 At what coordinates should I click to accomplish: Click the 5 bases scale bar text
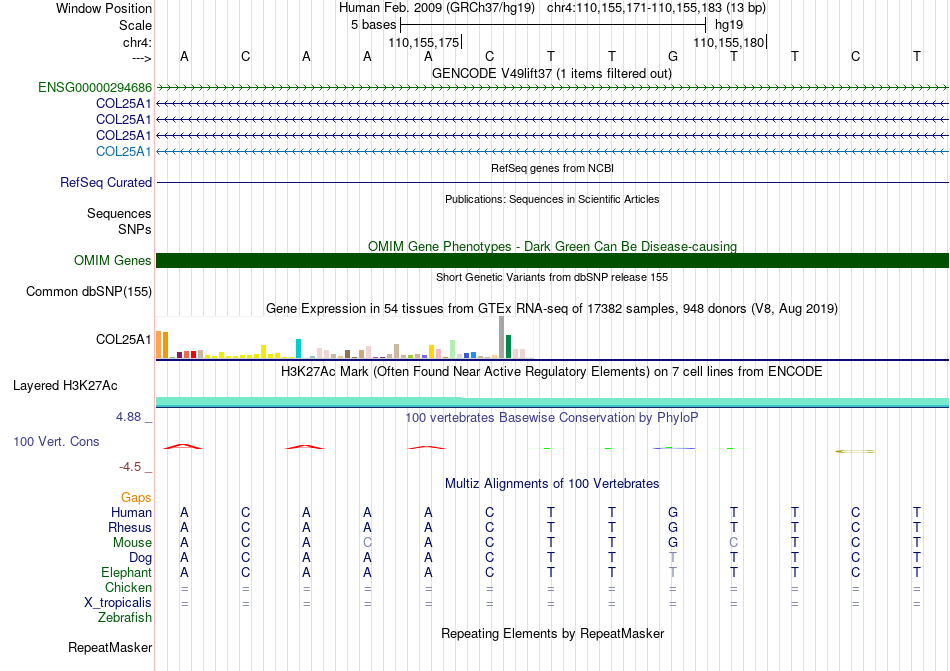coord(373,25)
